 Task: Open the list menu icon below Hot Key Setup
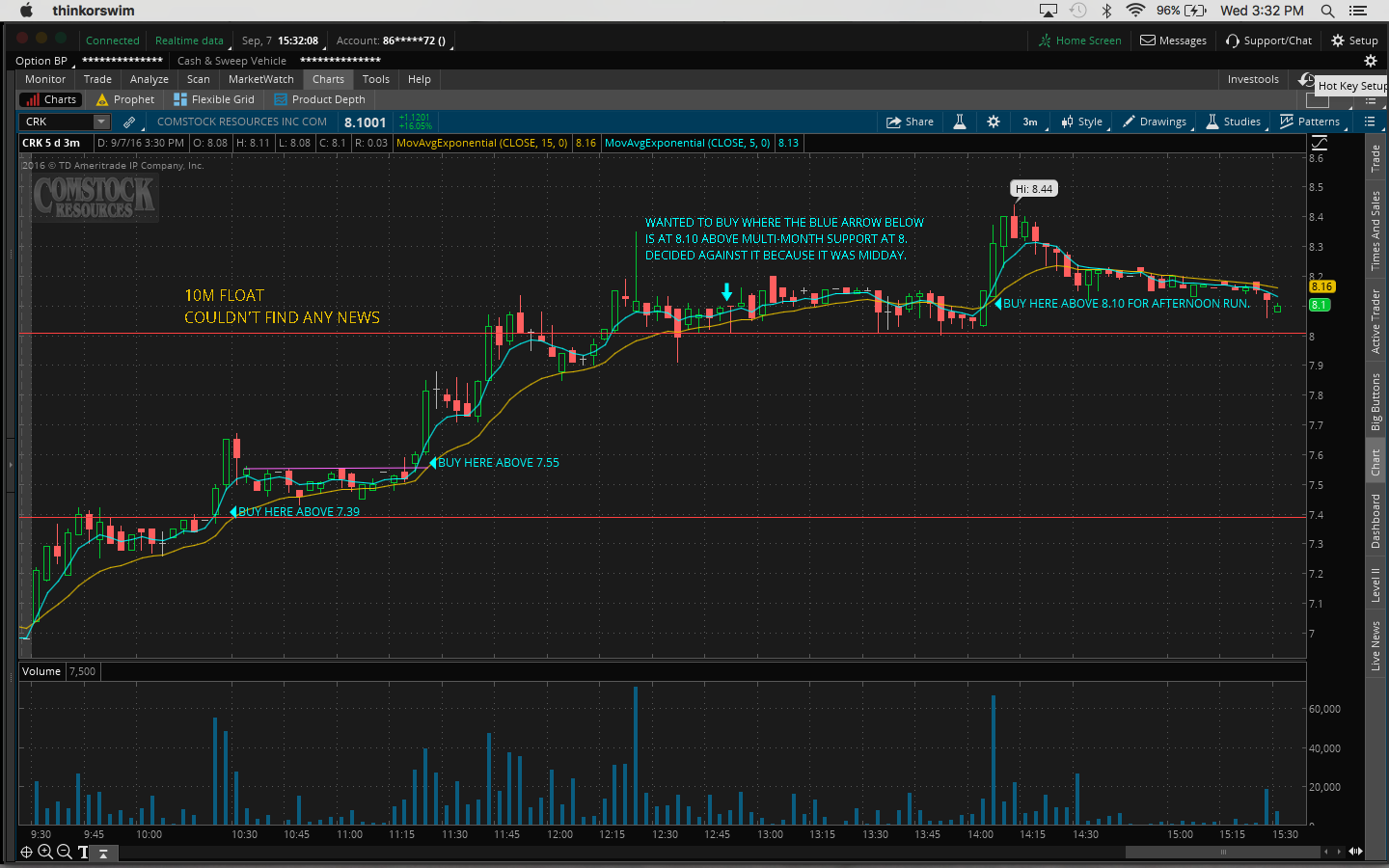pyautogui.click(x=1370, y=100)
